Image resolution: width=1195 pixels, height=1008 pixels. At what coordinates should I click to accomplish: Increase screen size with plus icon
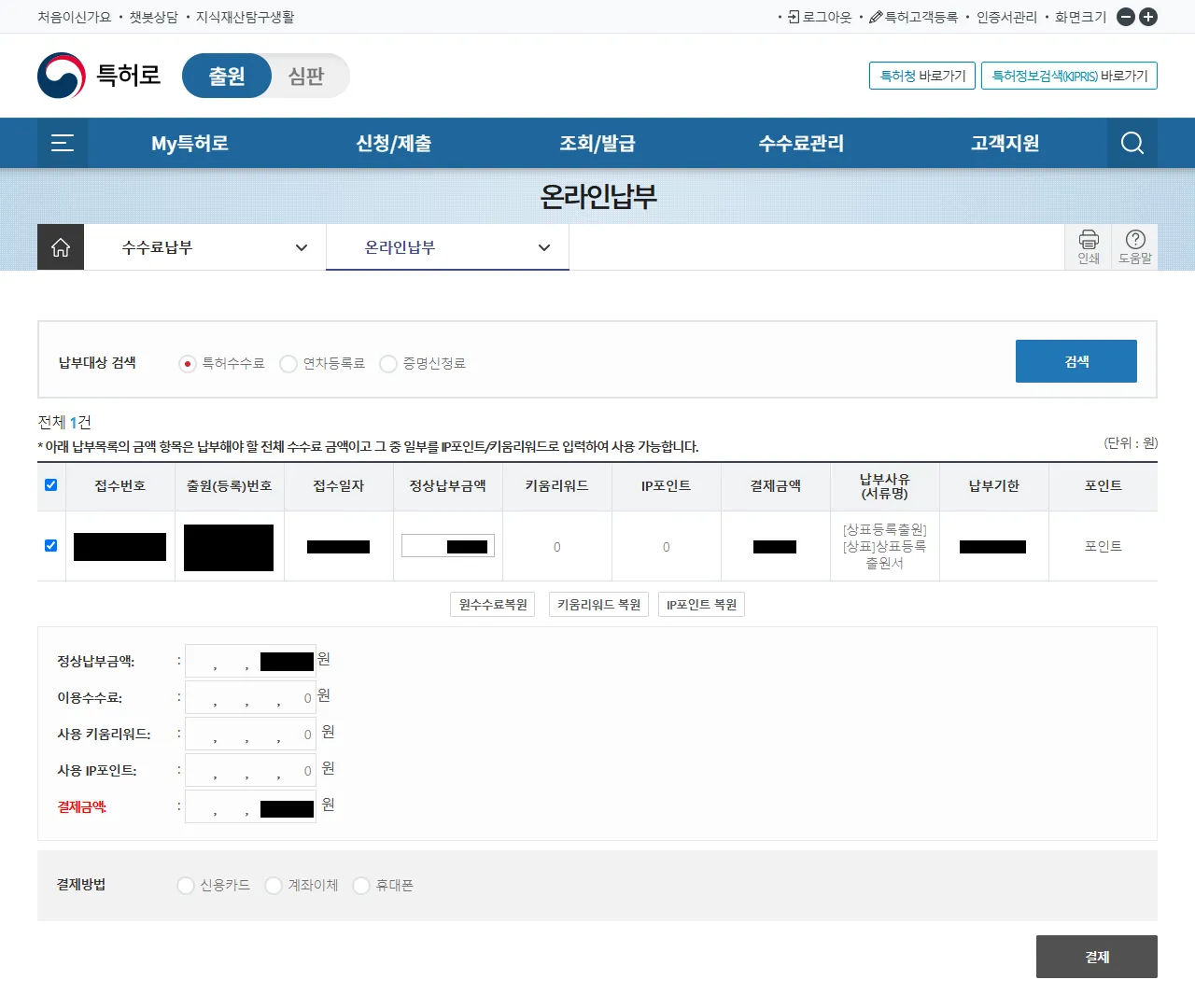coord(1148,17)
